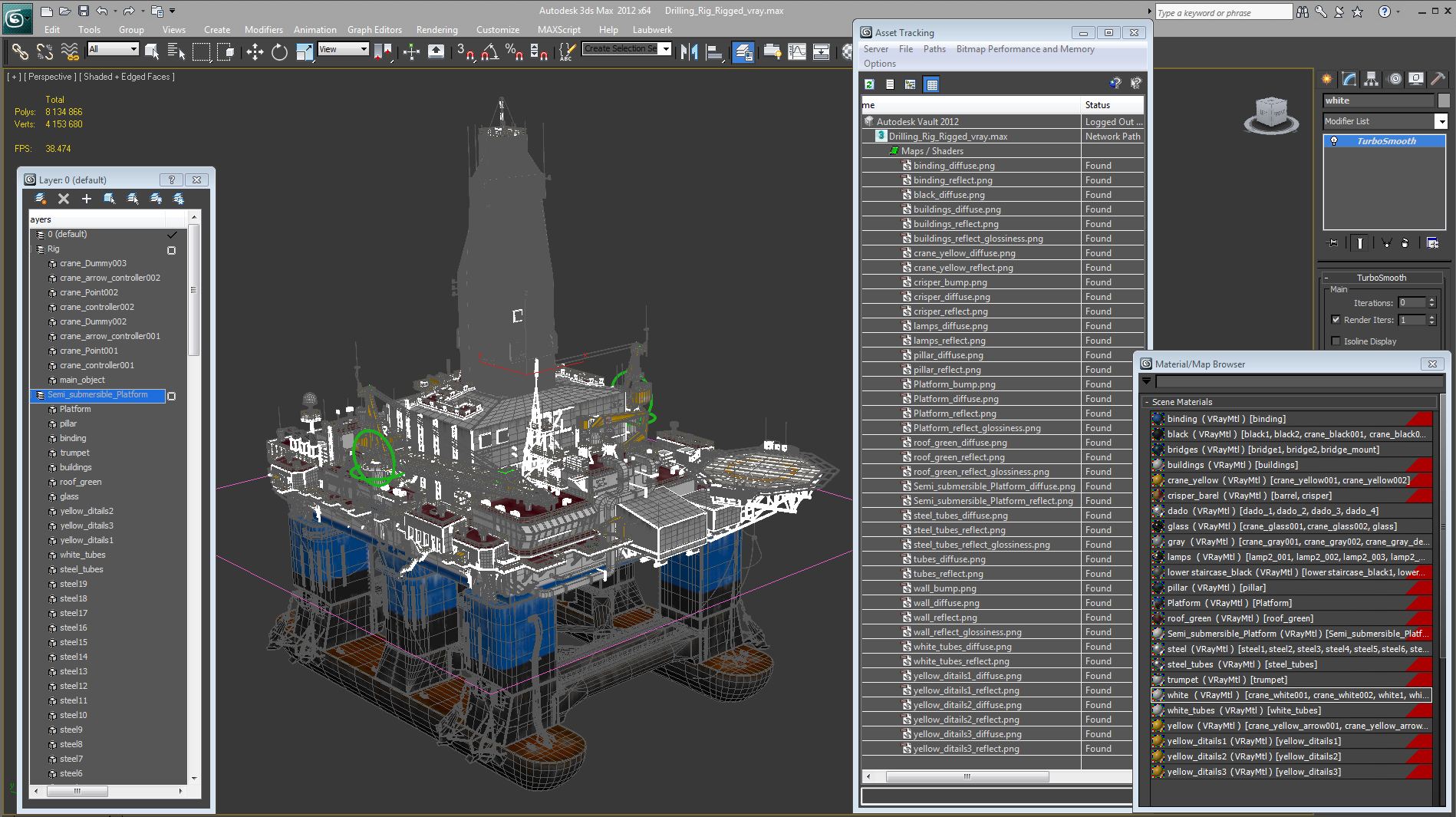Activate Select and Uniform Scale tool
The width and height of the screenshot is (1456, 817).
[305, 51]
